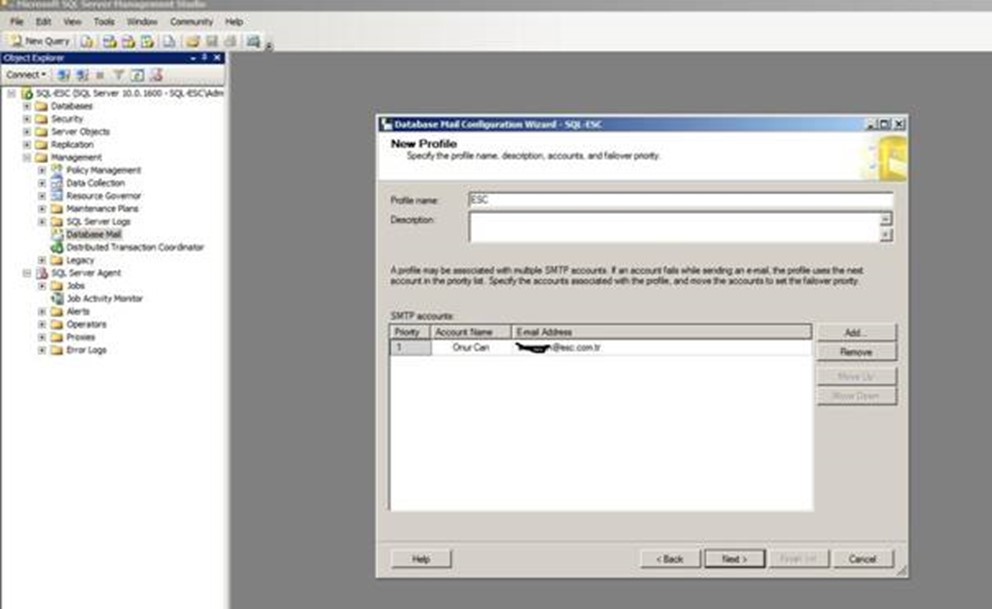
Task: Click the Job Activity Monitor icon
Action: point(57,298)
